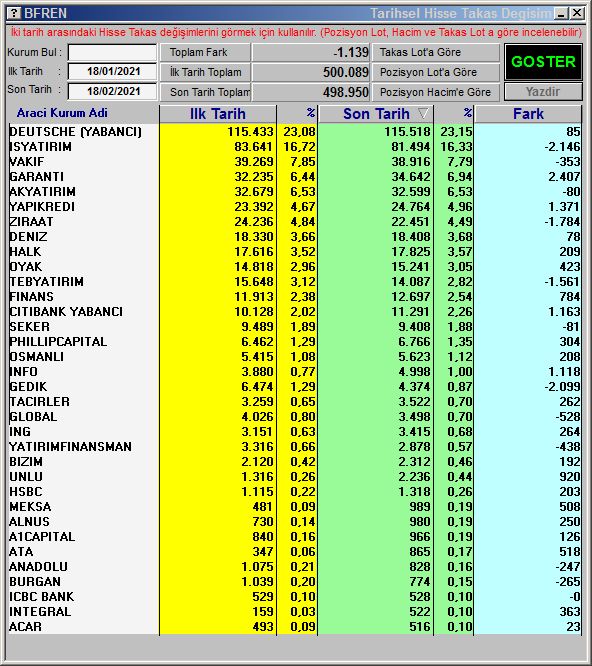Image resolution: width=592 pixels, height=666 pixels.
Task: Click the Kurum Bul search field
Action: (113, 53)
